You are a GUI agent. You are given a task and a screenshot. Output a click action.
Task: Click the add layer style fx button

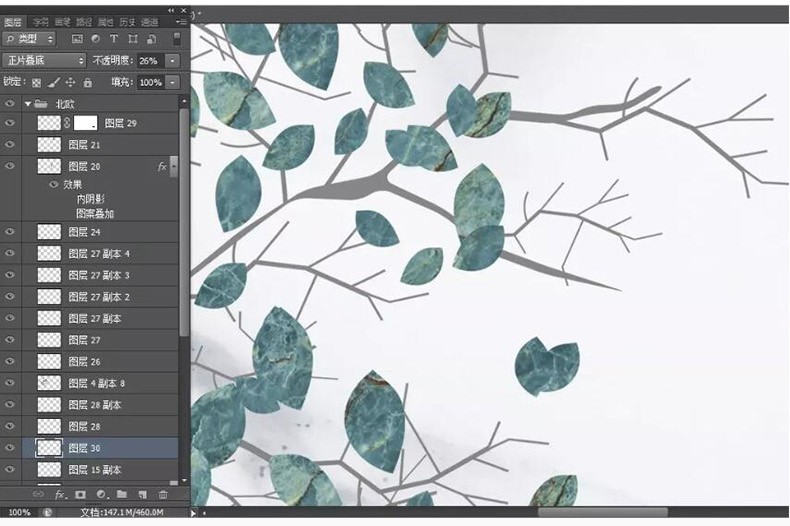(59, 494)
